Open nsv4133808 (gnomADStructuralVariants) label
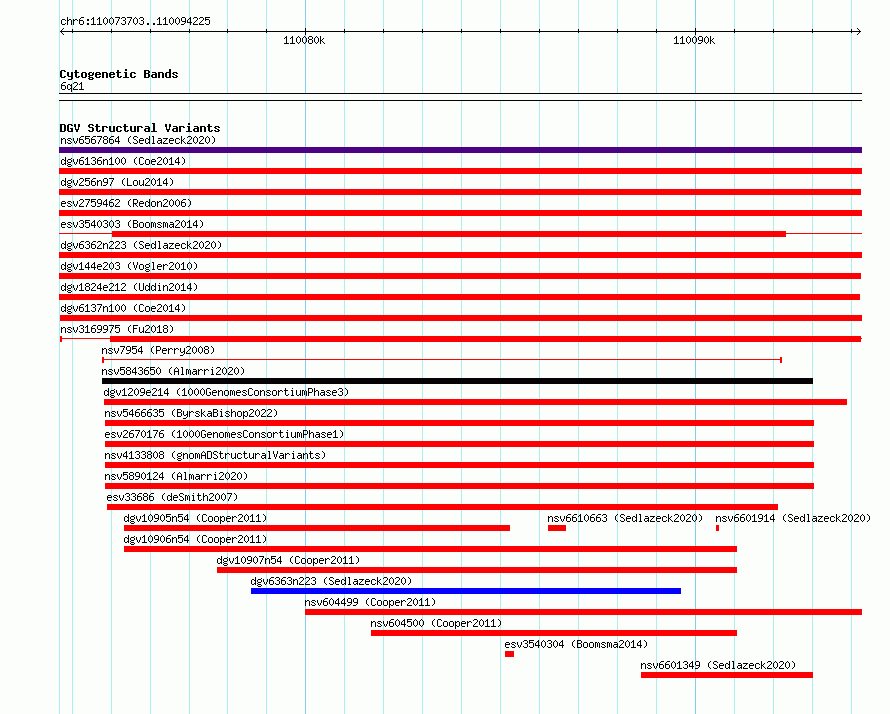Screen dimensions: 890x714 click(215, 455)
